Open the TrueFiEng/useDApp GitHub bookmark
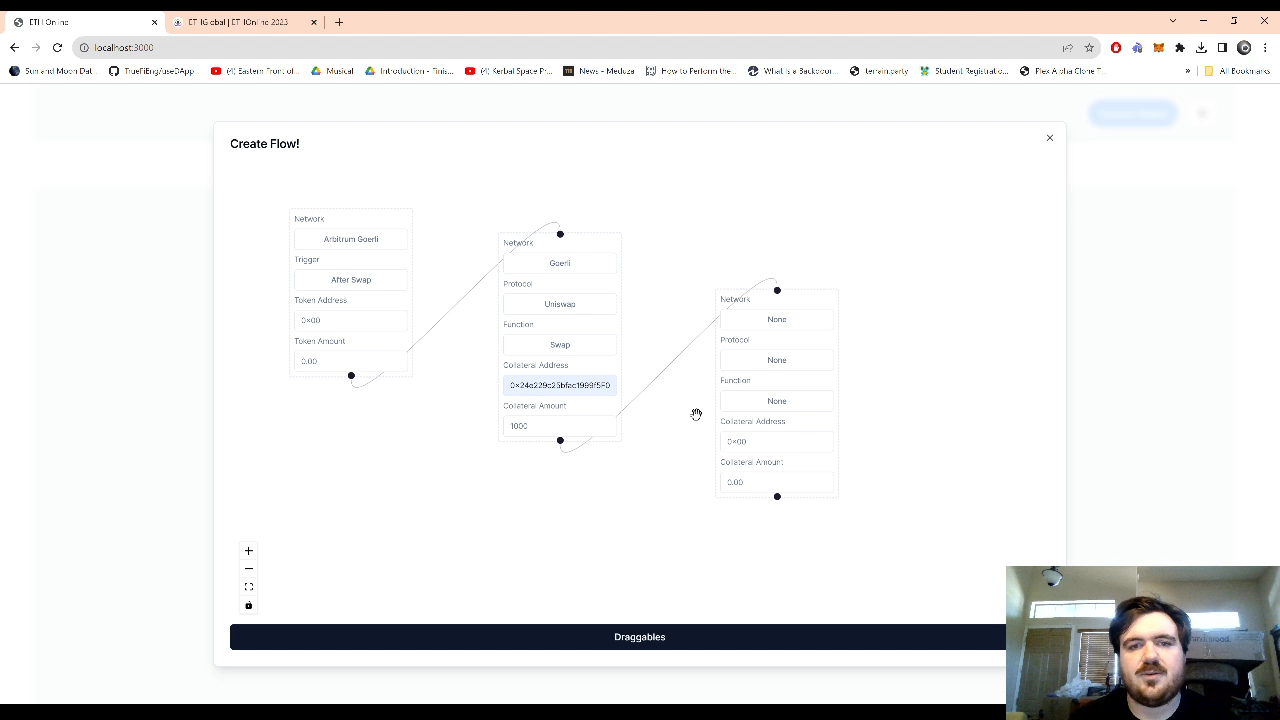 tap(152, 71)
